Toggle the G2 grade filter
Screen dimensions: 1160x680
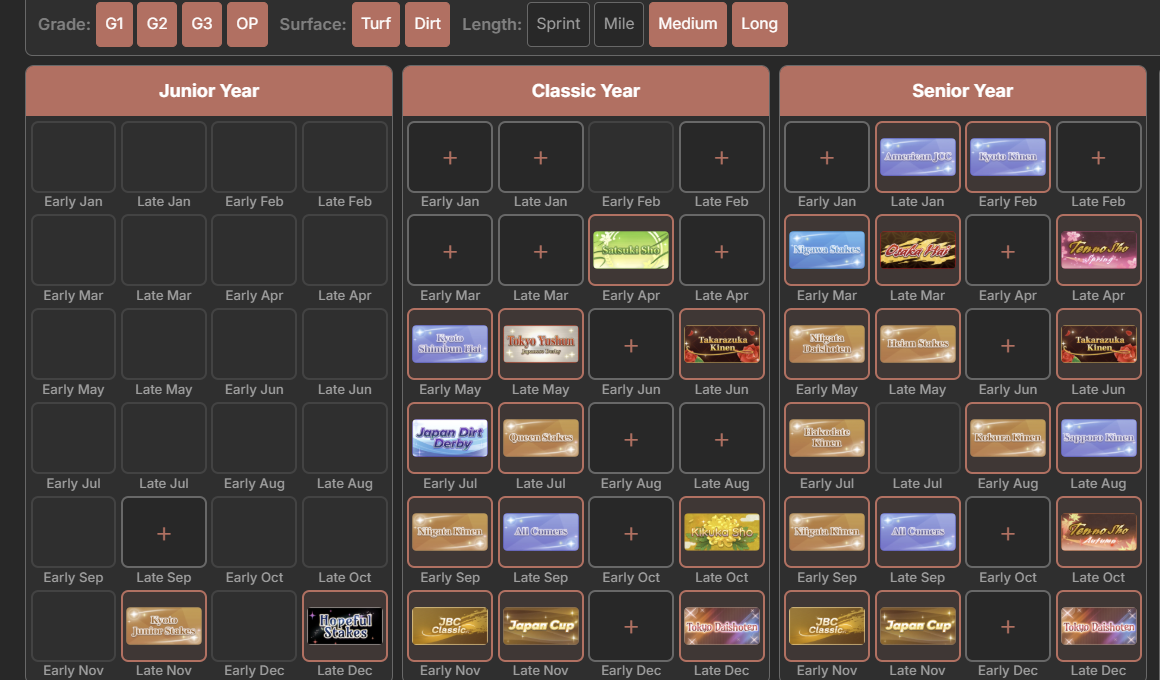tap(157, 24)
